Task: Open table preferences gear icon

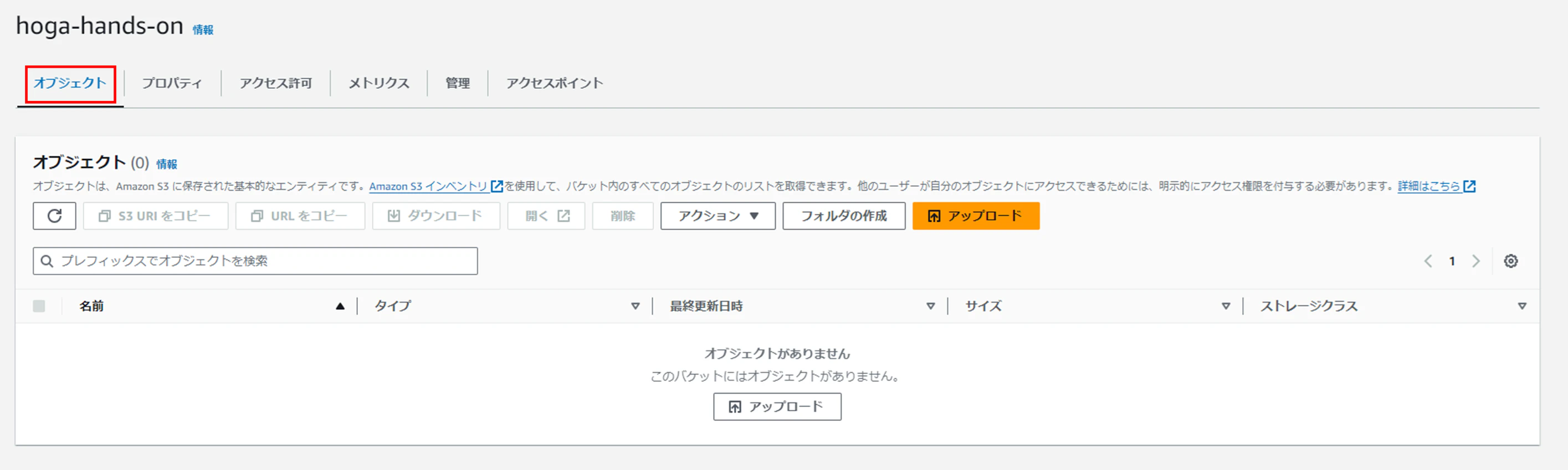Action: [x=1511, y=261]
